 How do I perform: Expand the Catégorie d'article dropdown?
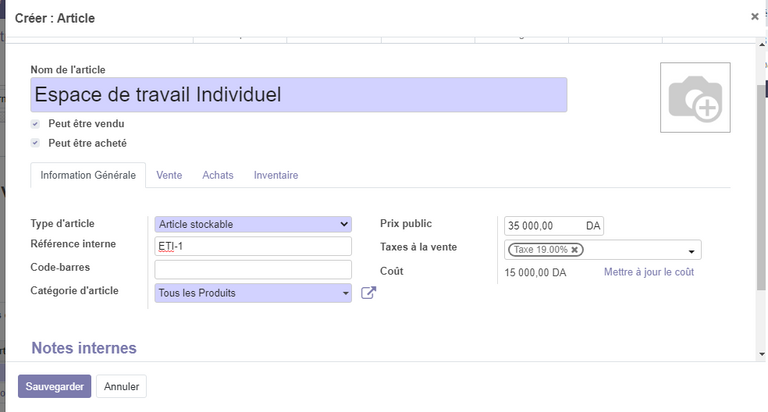[346, 293]
